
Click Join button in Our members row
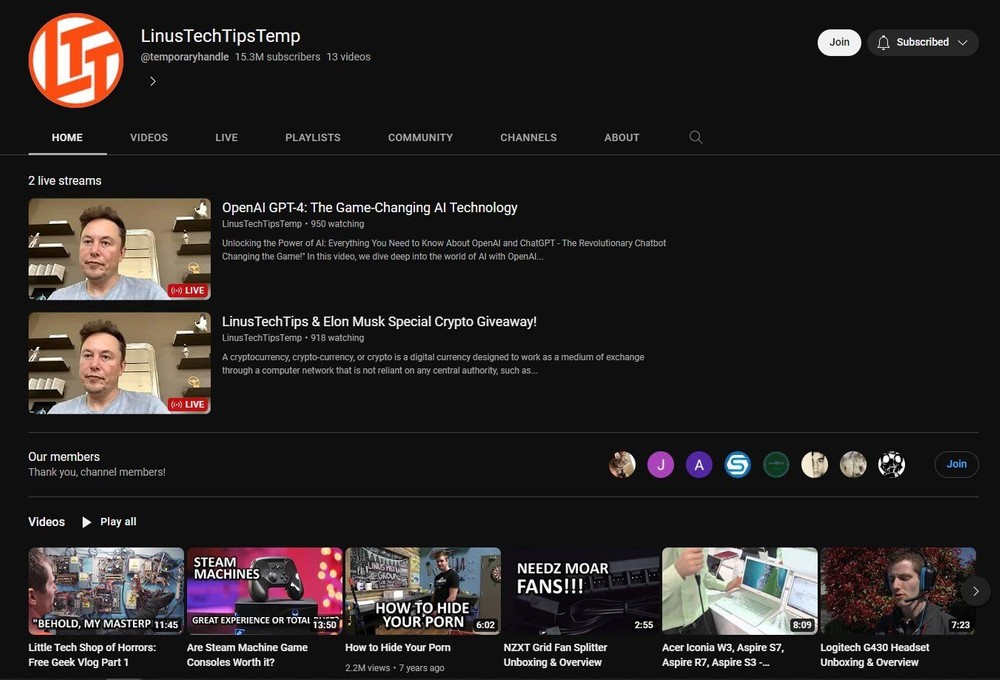pyautogui.click(x=956, y=464)
